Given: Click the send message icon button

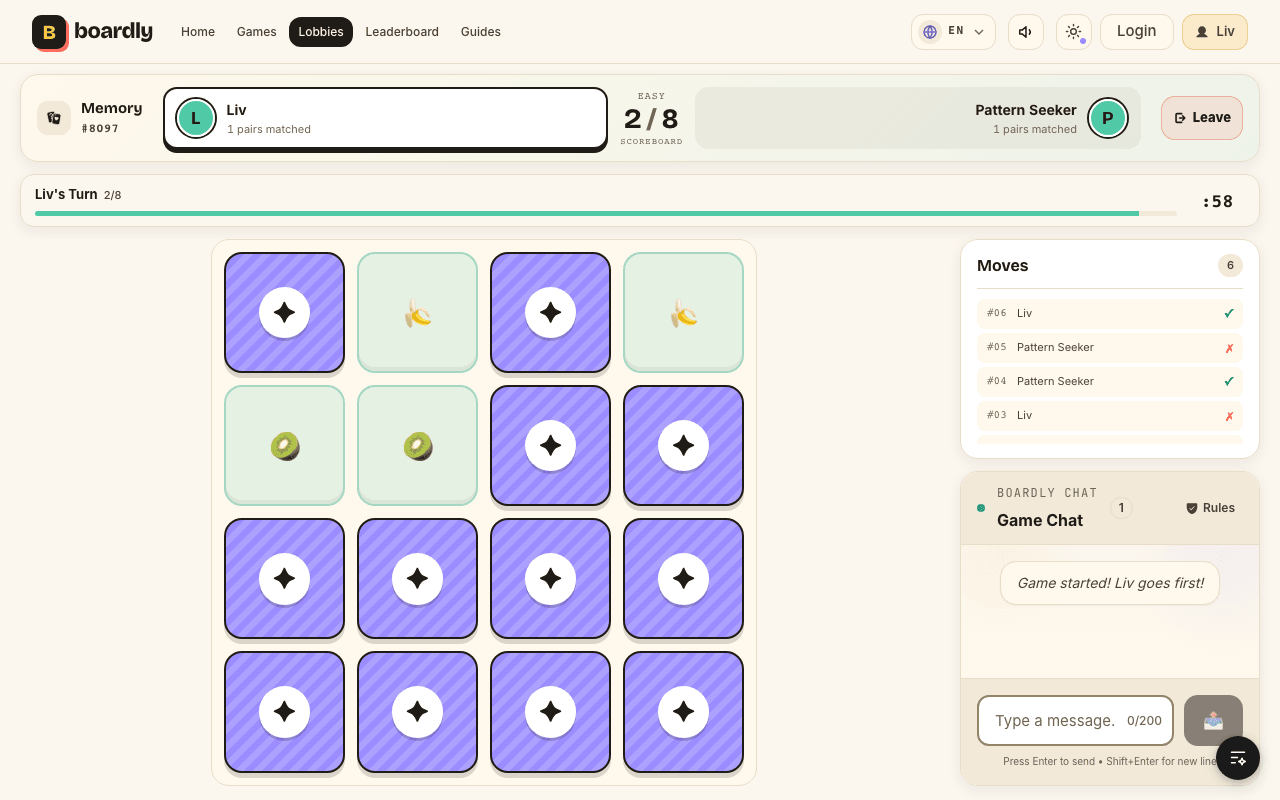Looking at the screenshot, I should (x=1213, y=720).
